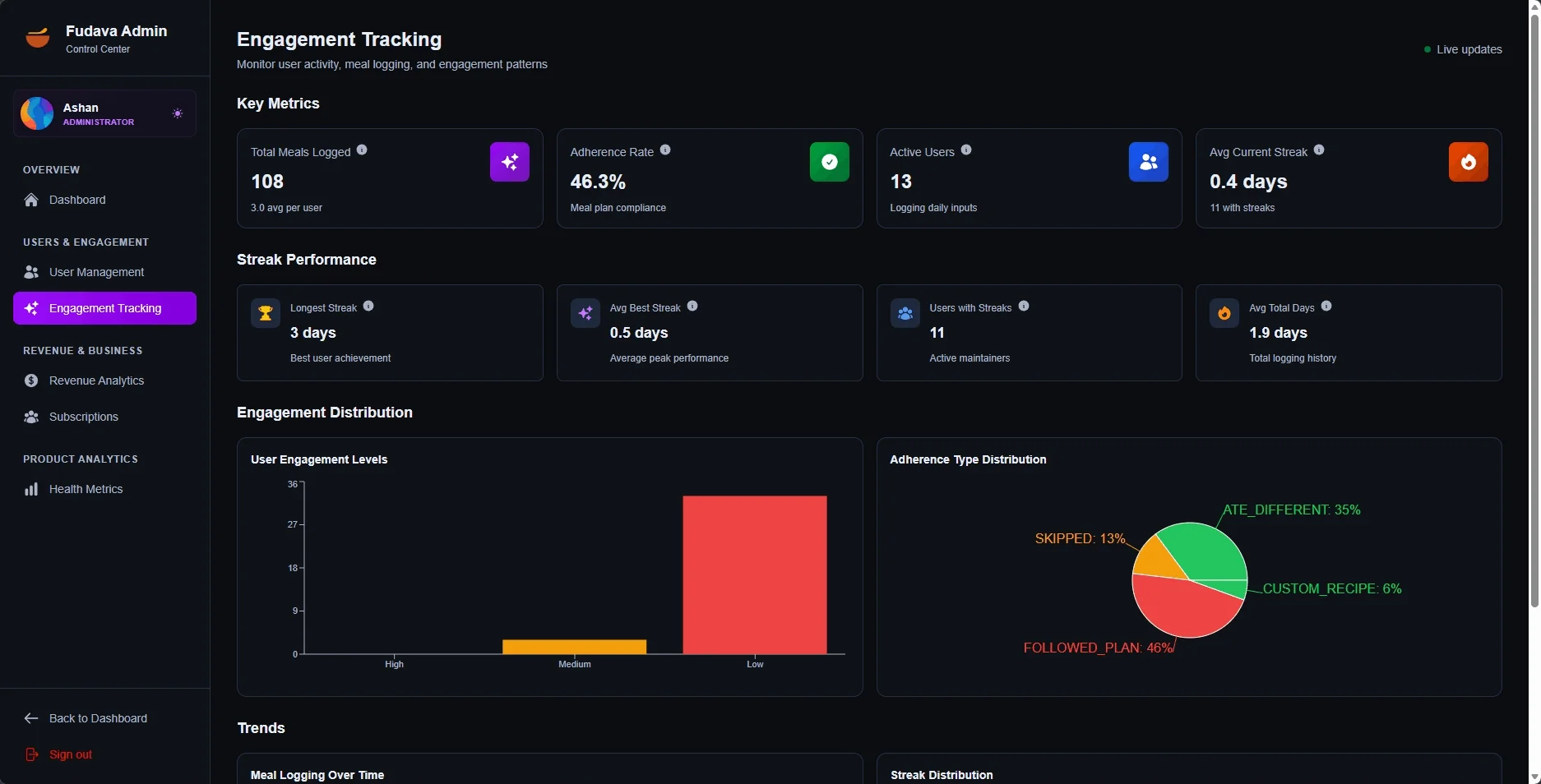Go to User Management page
The width and height of the screenshot is (1541, 784).
click(x=96, y=272)
